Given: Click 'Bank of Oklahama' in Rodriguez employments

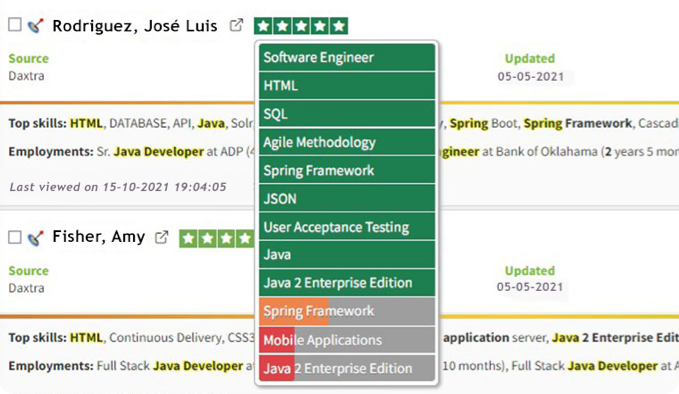Looking at the screenshot, I should click(x=546, y=152).
